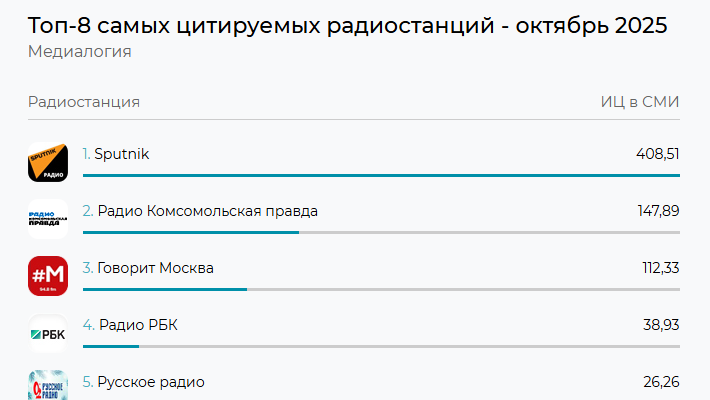The image size is (710, 400).
Task: Click the Радиостанция column header
Action: [84, 102]
